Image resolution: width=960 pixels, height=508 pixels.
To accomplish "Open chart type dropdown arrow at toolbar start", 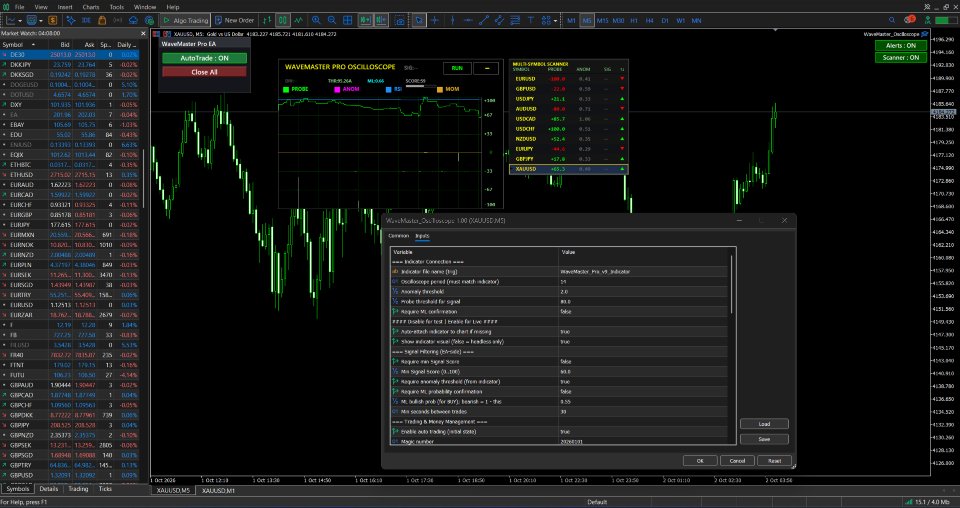I will click(20, 20).
